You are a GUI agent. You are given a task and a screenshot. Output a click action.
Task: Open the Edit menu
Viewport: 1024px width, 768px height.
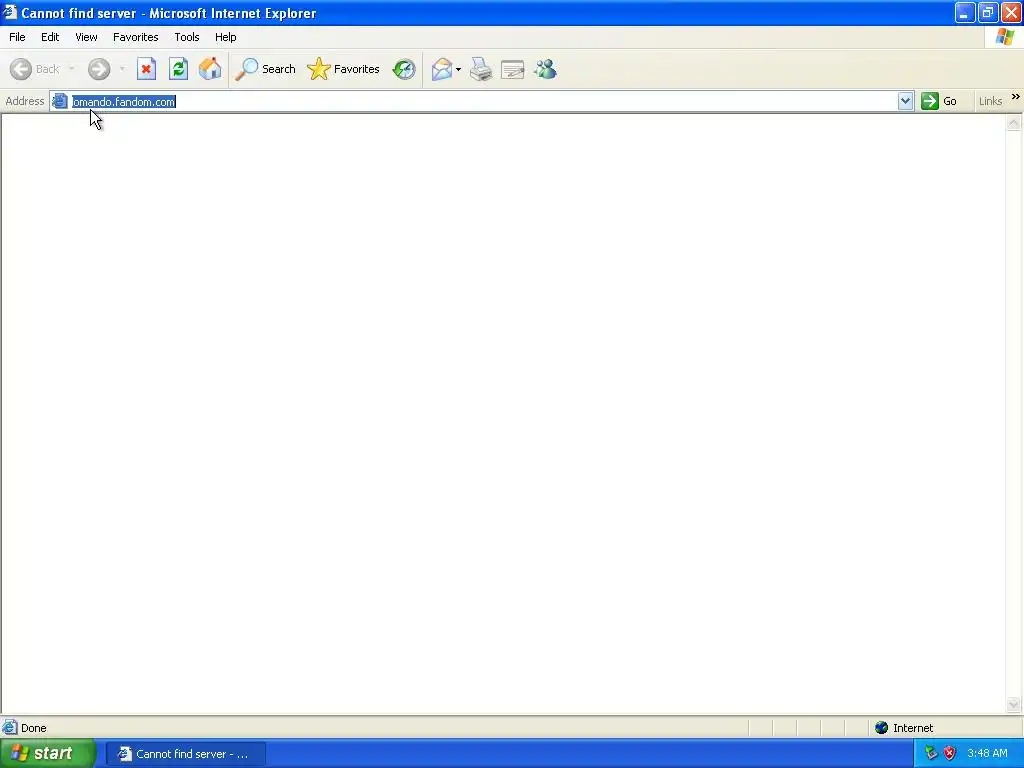coord(50,37)
